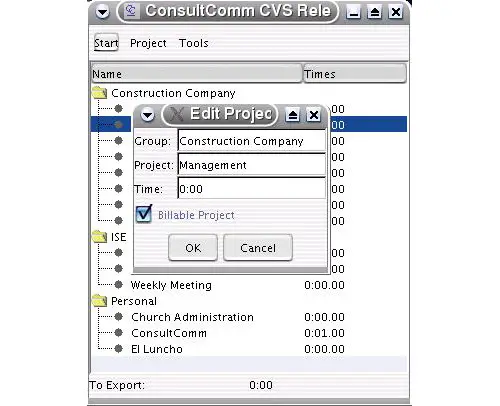
Task: Open the Project menu
Action: (x=148, y=43)
